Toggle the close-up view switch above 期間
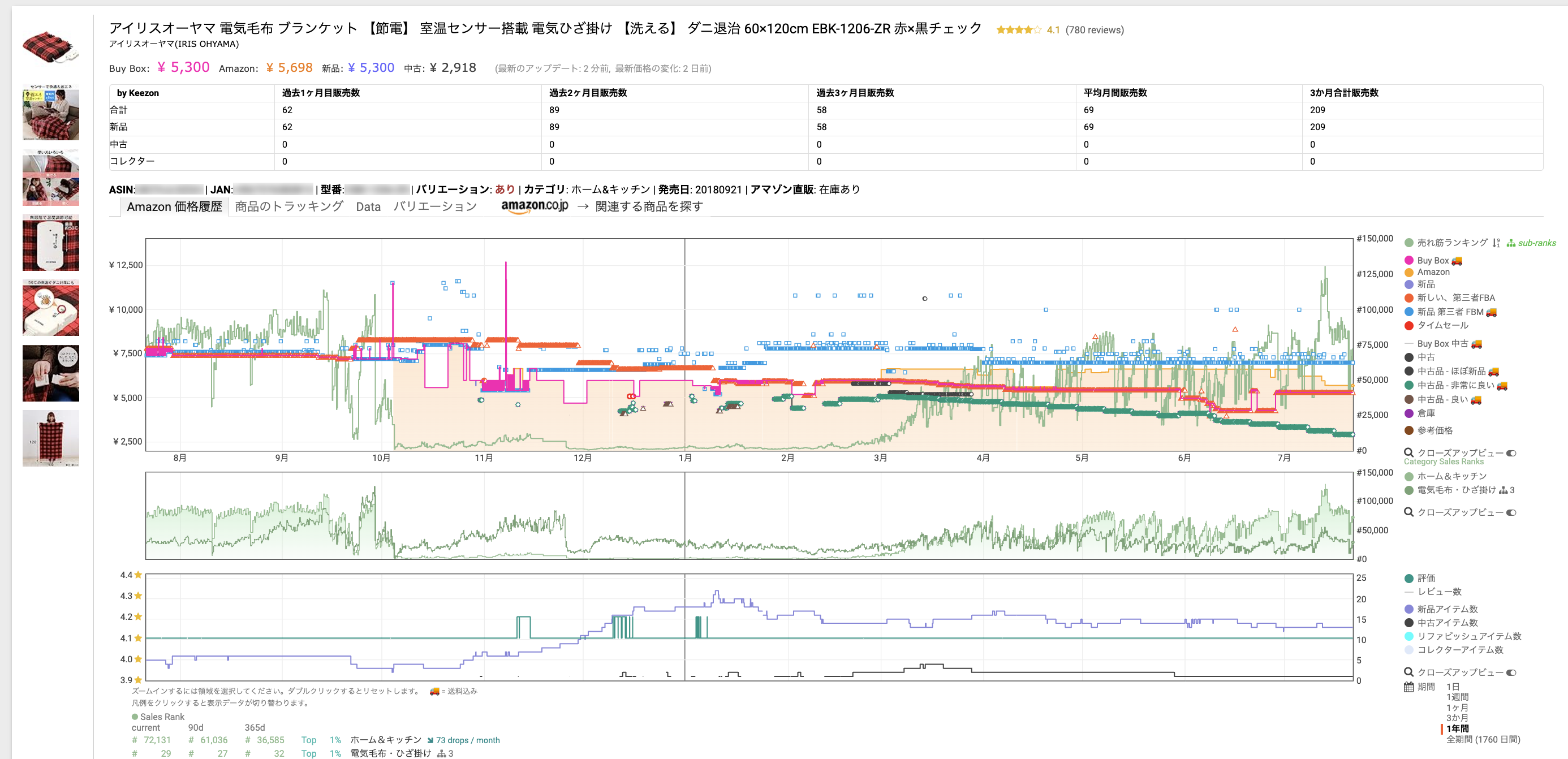The width and height of the screenshot is (1568, 759). pyautogui.click(x=1511, y=672)
